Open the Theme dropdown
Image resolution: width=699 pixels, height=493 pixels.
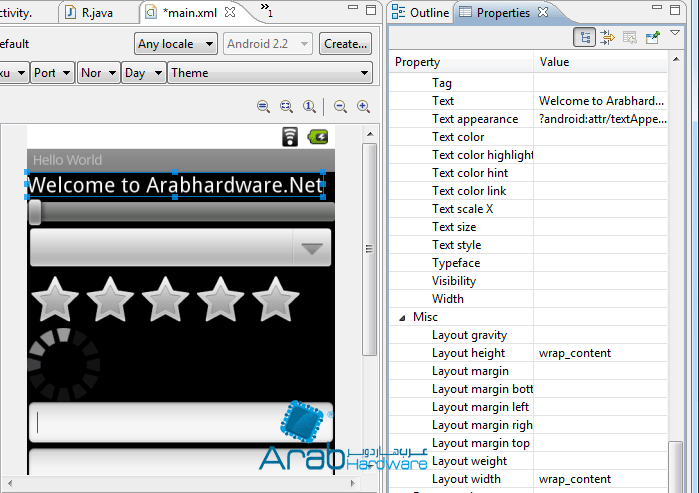(270, 73)
